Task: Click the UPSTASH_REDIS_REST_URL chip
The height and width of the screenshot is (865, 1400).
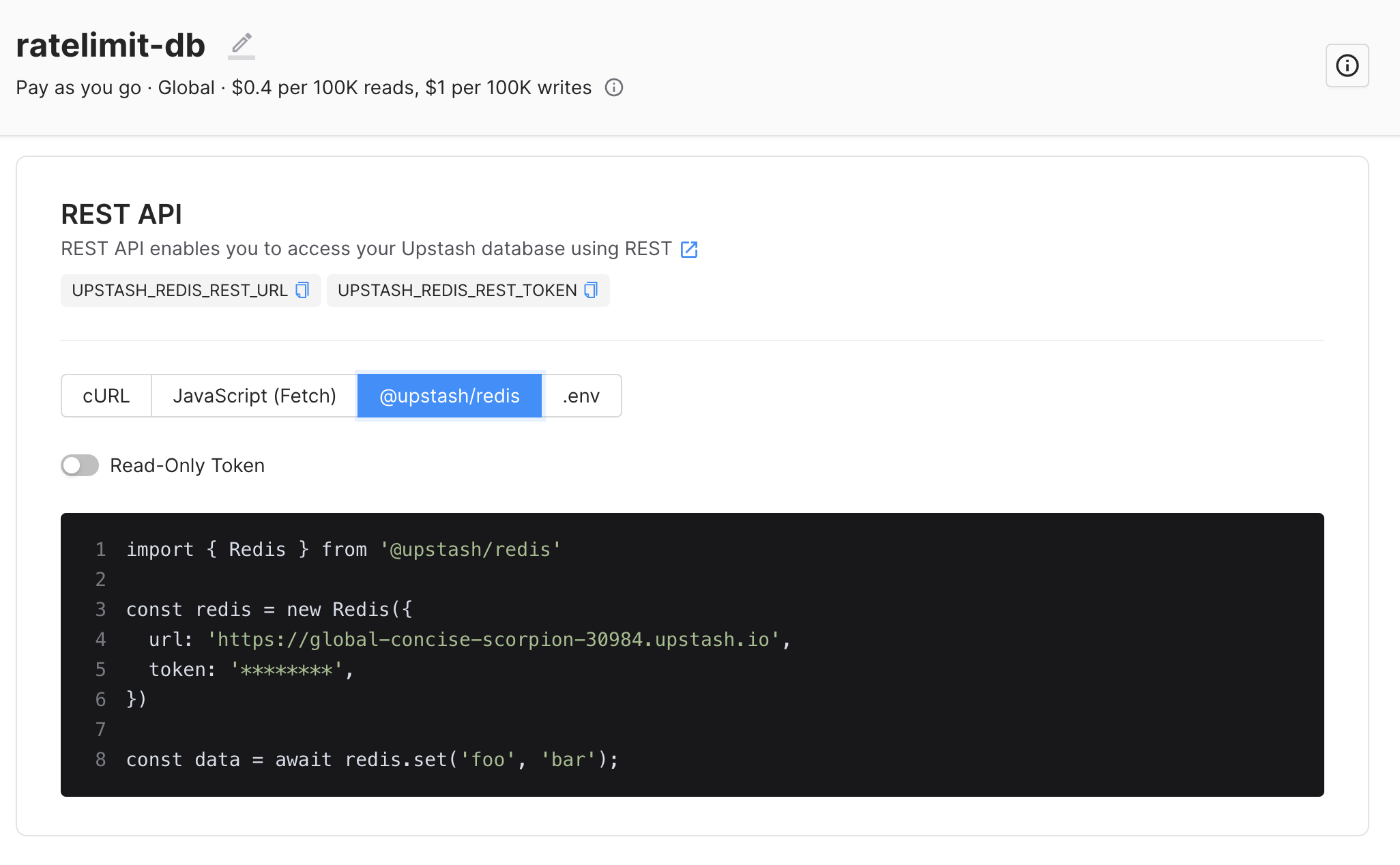Action: tap(179, 291)
